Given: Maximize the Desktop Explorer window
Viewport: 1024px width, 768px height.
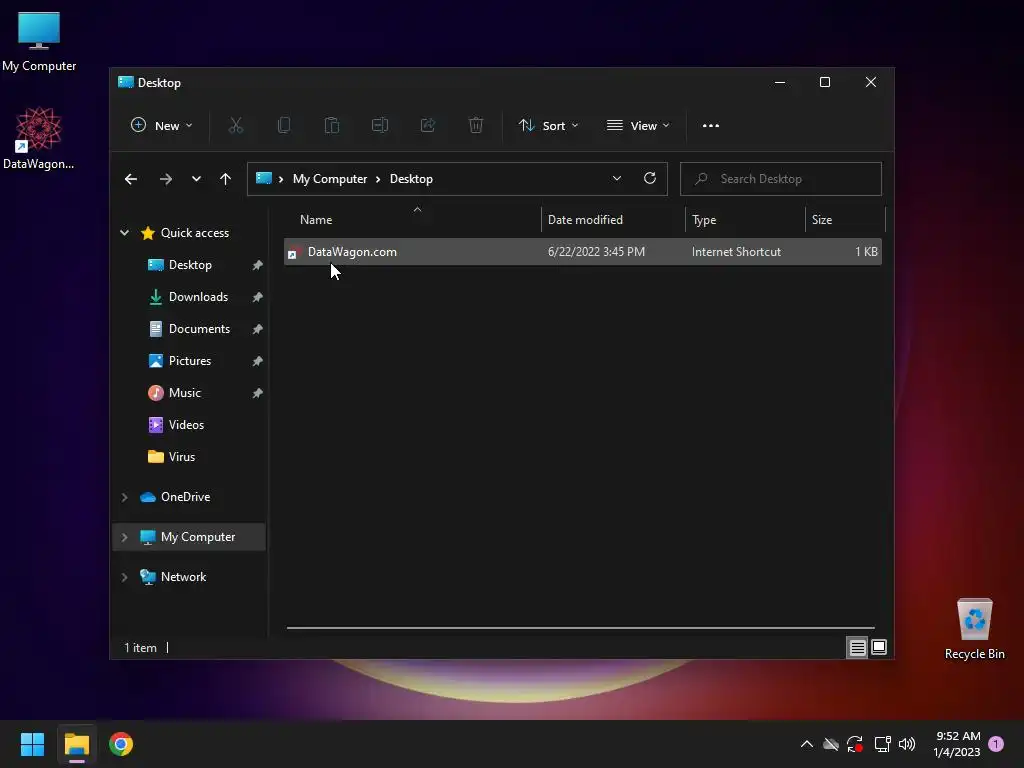Looking at the screenshot, I should (825, 82).
